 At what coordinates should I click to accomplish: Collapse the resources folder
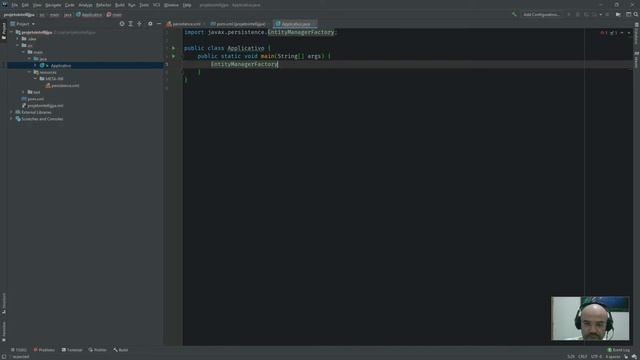pos(29,72)
